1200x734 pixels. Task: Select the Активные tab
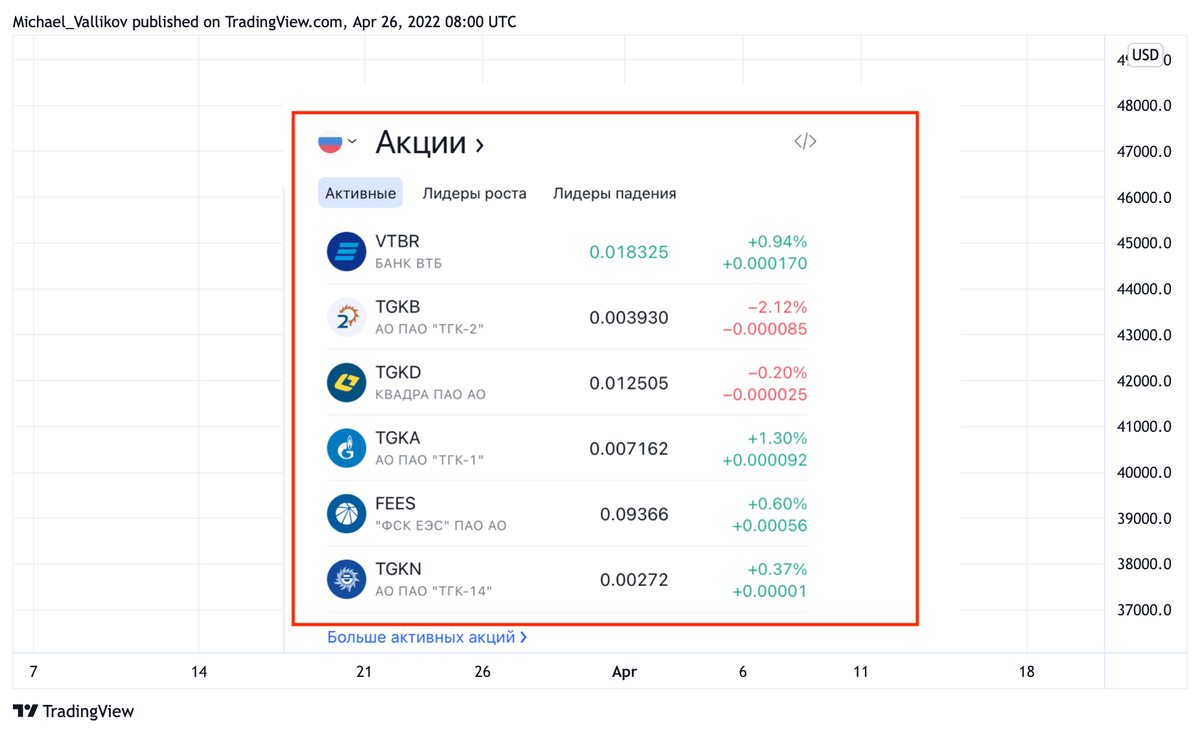tap(360, 193)
